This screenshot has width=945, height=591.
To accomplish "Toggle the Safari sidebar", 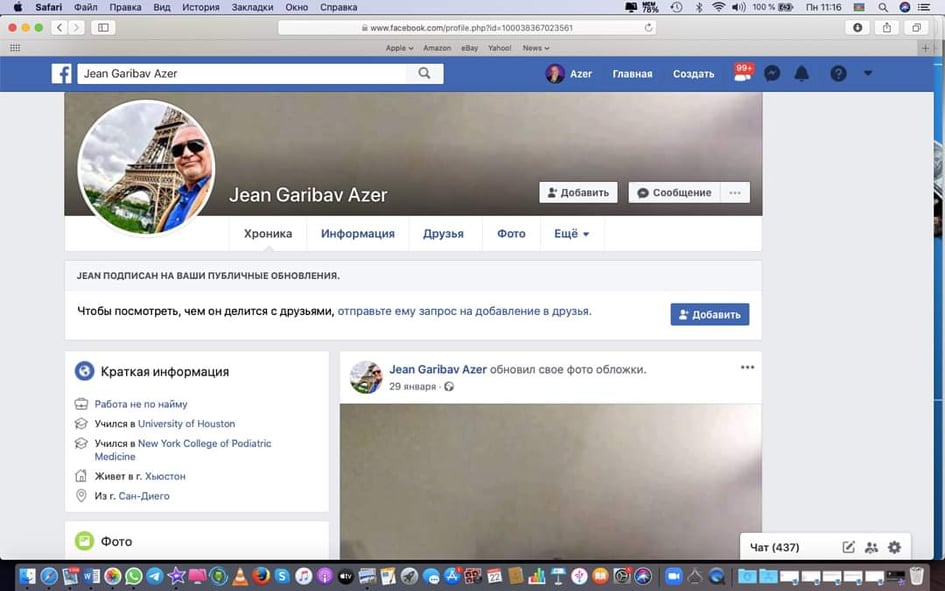I will coord(103,28).
